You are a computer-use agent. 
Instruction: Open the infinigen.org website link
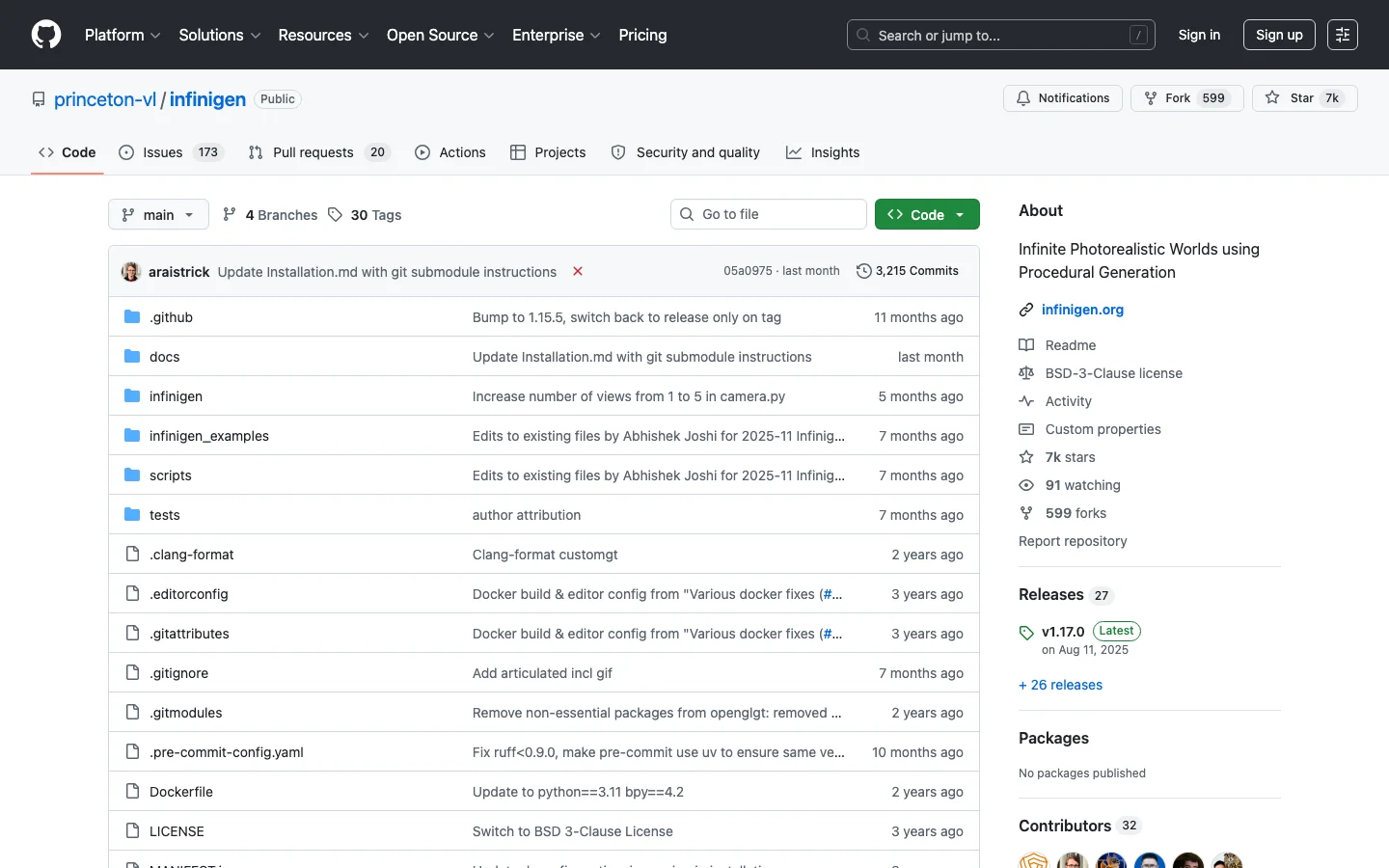pyautogui.click(x=1082, y=310)
